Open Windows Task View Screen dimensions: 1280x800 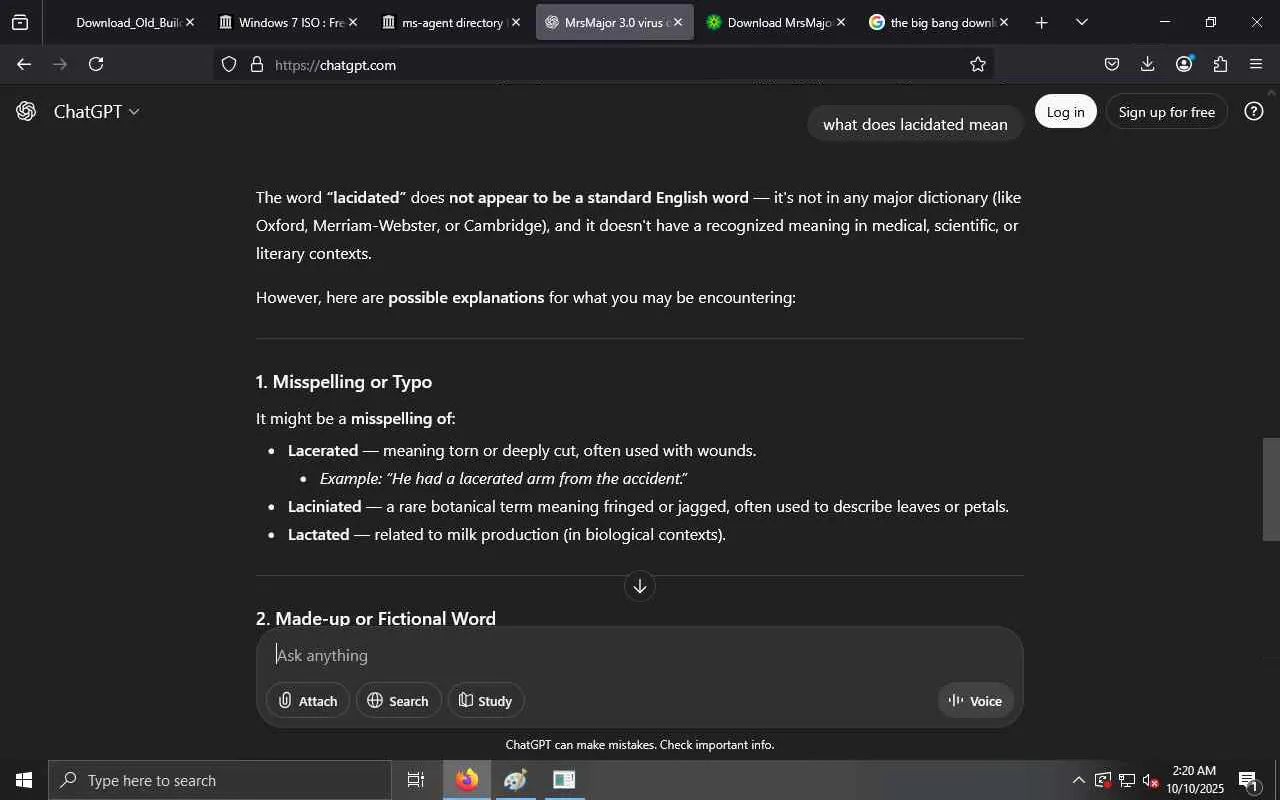coord(416,780)
